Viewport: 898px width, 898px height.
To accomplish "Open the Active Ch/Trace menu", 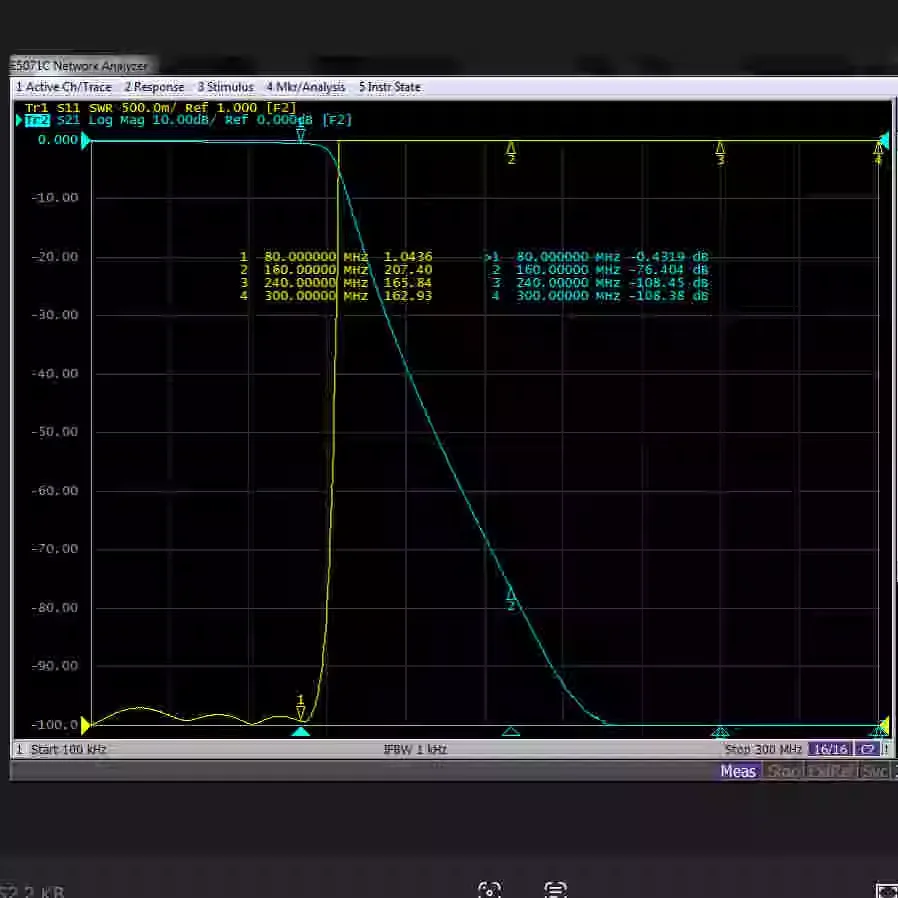I will (64, 87).
